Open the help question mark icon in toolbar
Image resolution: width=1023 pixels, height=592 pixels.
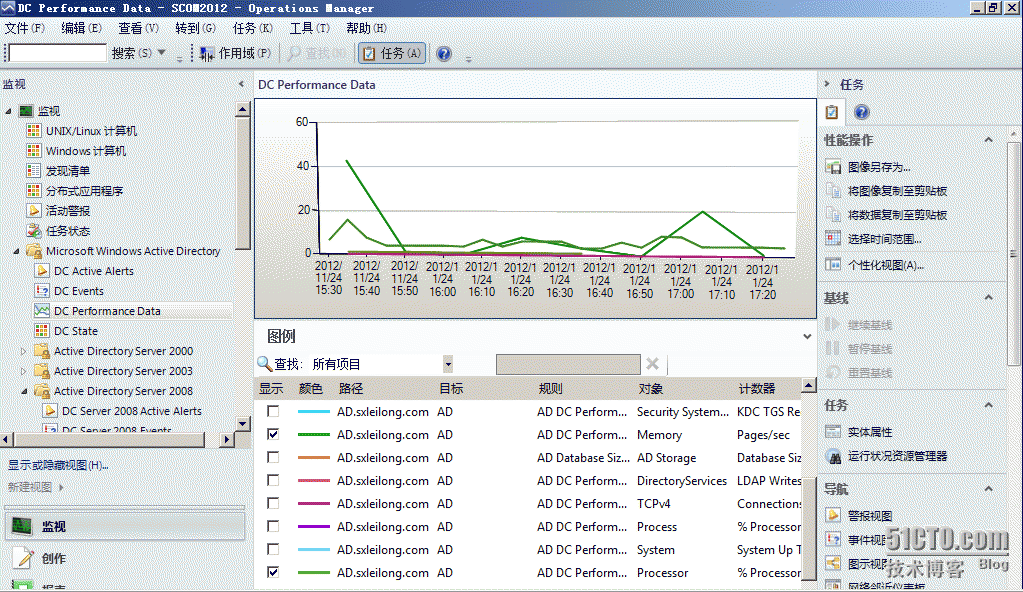[444, 54]
